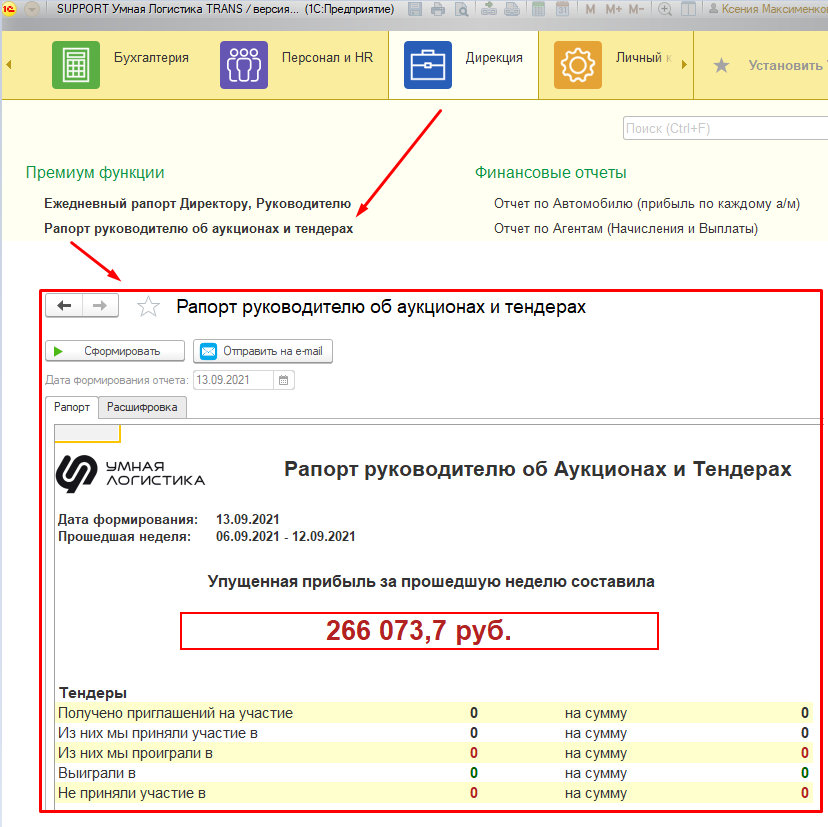Click the envelope icon on Отправить на e-mail
828x827 pixels.
209,351
